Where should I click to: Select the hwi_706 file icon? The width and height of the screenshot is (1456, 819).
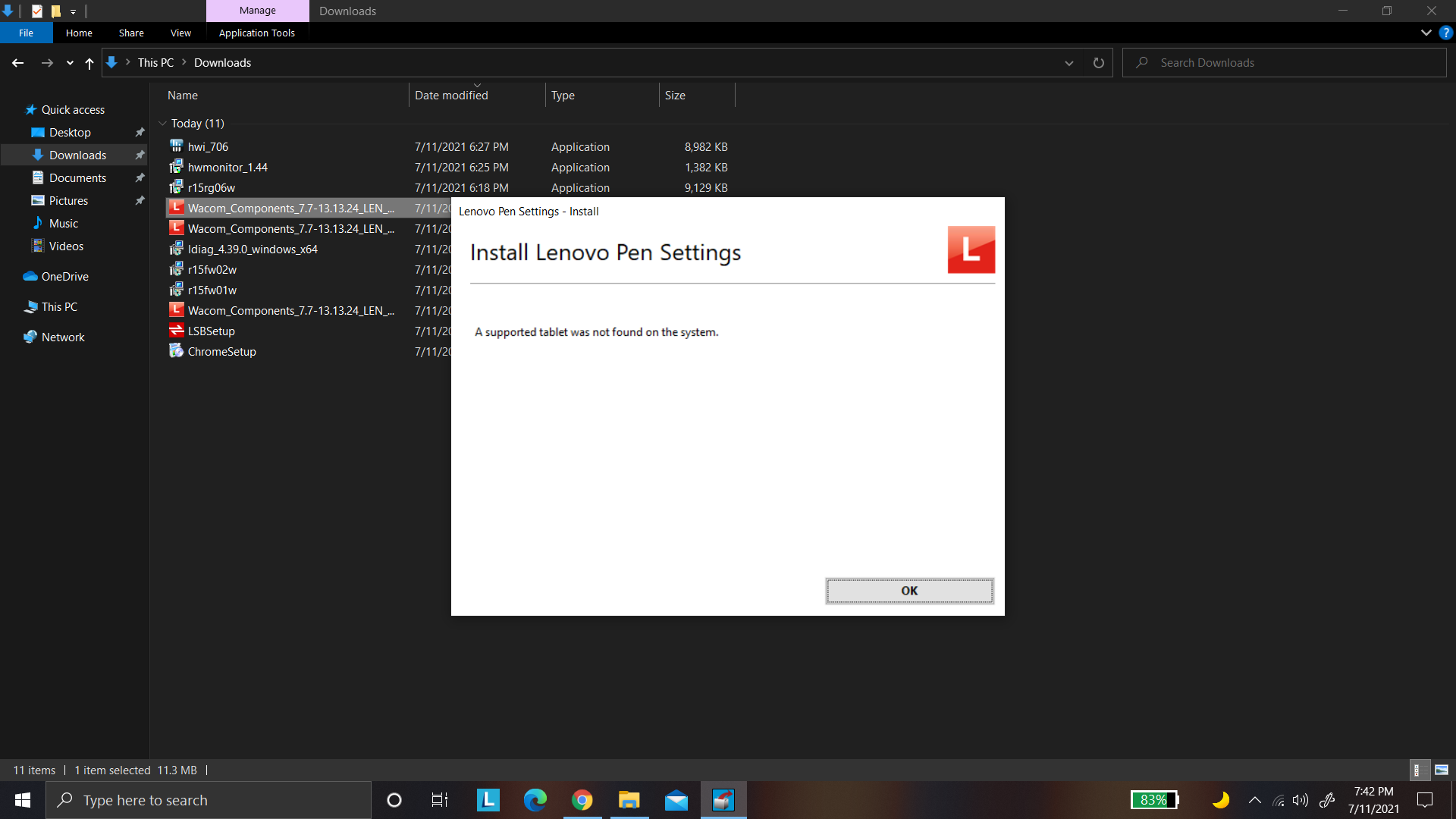(x=176, y=146)
